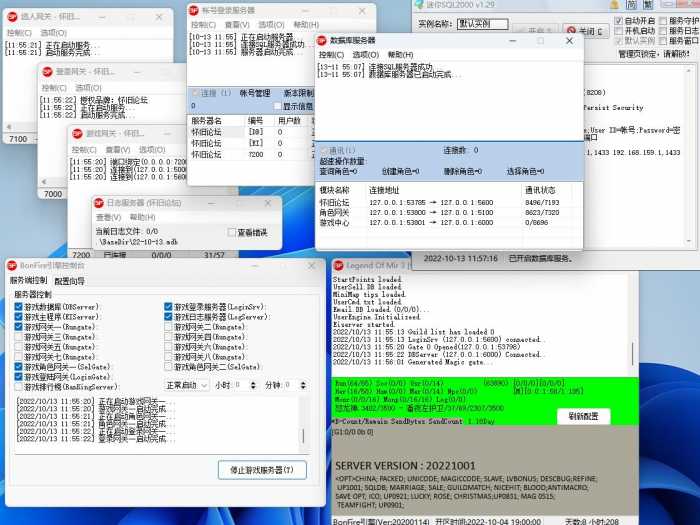
Task: Click the BonFire engine console title icon
Action: tap(12, 266)
